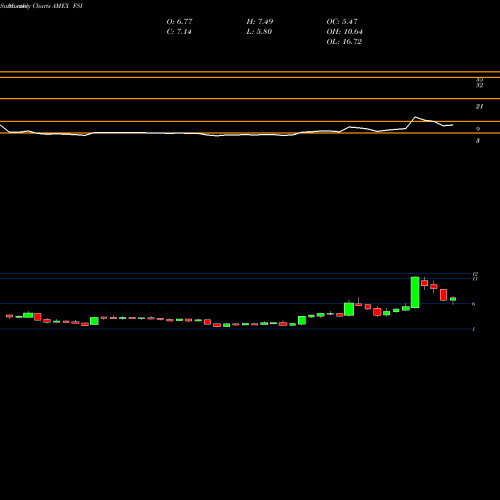
Task: Select the final small green candlestick
Action: pos(453,299)
